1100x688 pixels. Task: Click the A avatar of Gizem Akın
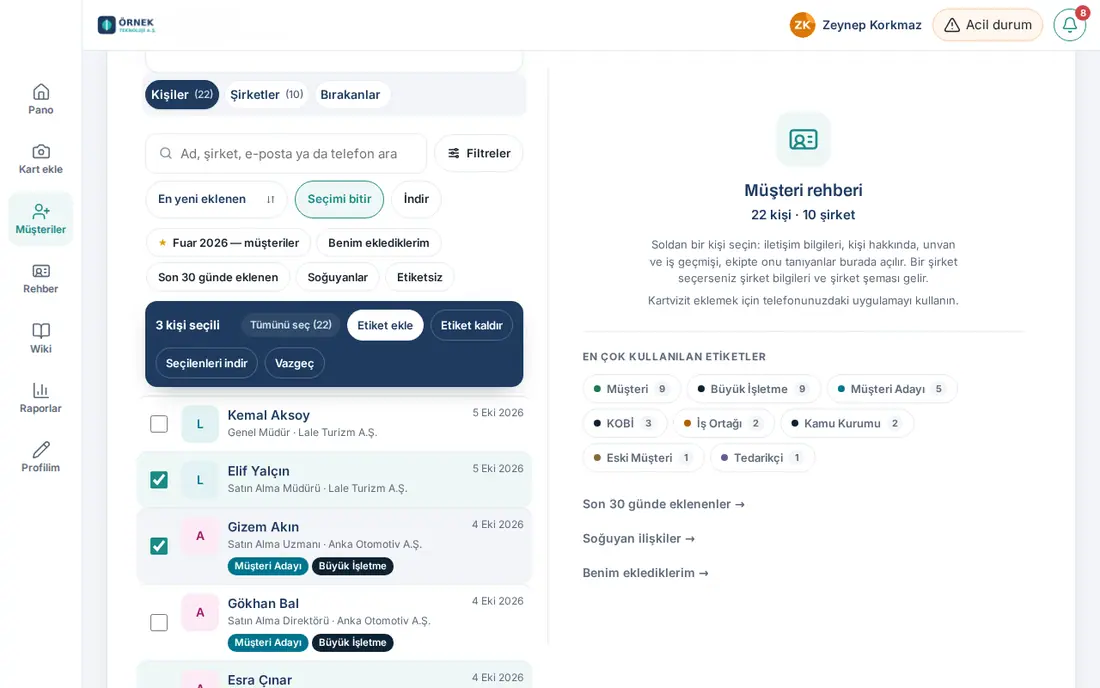tap(200, 536)
